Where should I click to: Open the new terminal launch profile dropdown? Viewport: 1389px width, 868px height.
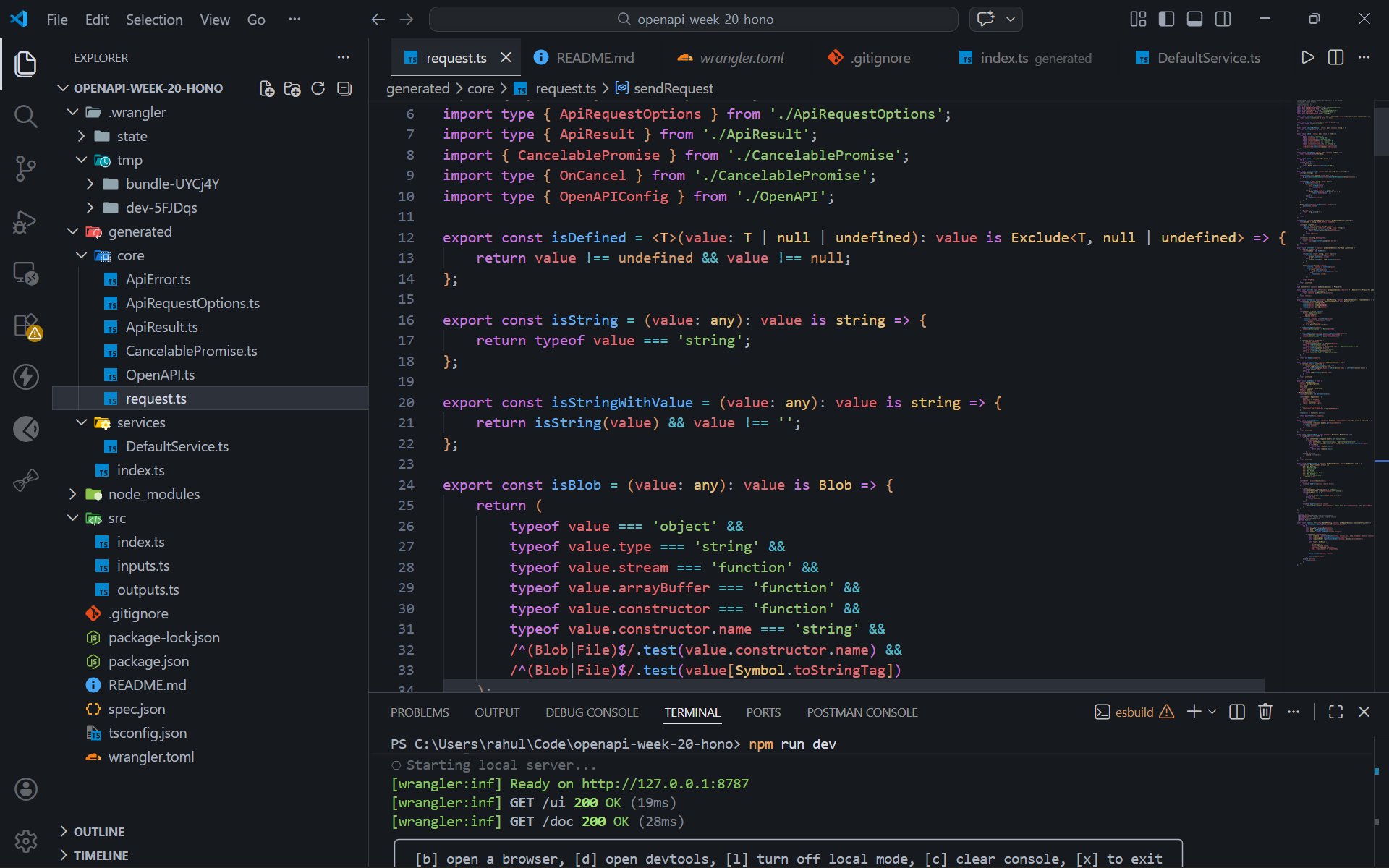[x=1212, y=712]
